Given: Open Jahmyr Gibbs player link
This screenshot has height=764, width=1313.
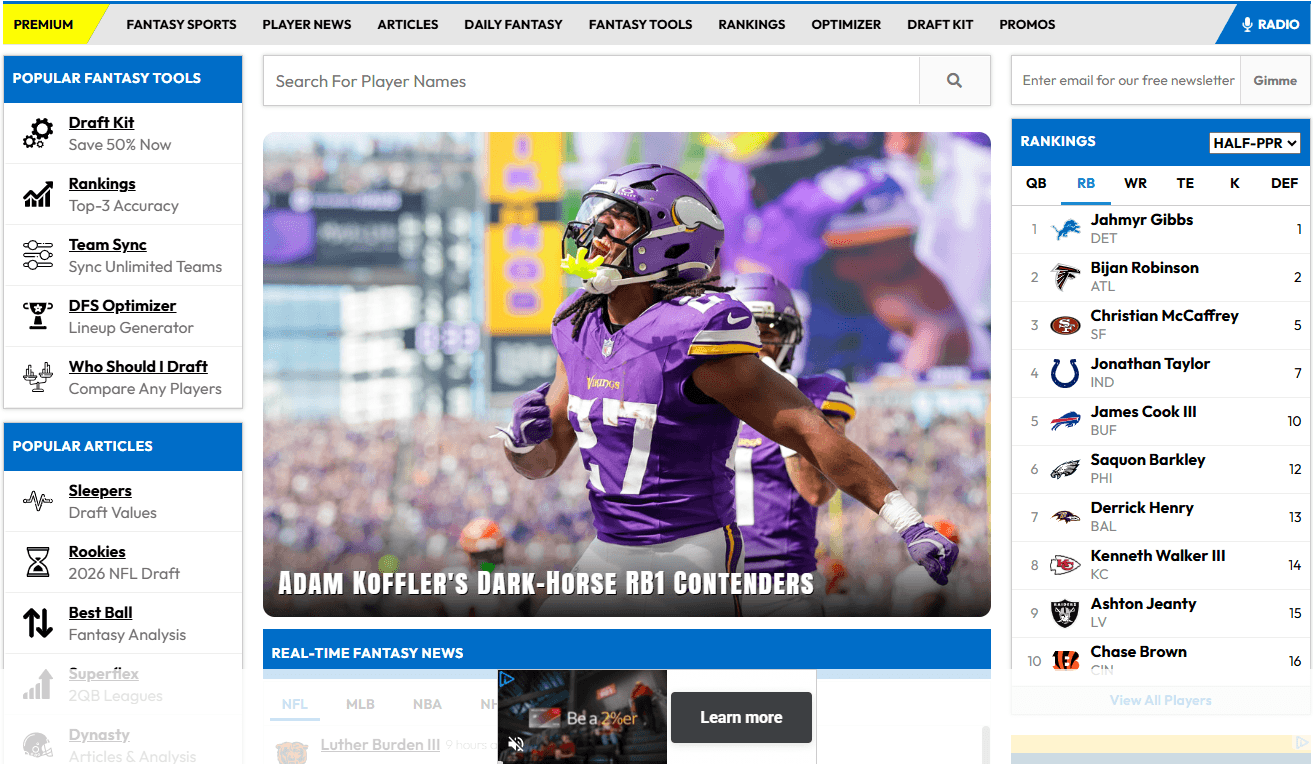Looking at the screenshot, I should point(1142,219).
